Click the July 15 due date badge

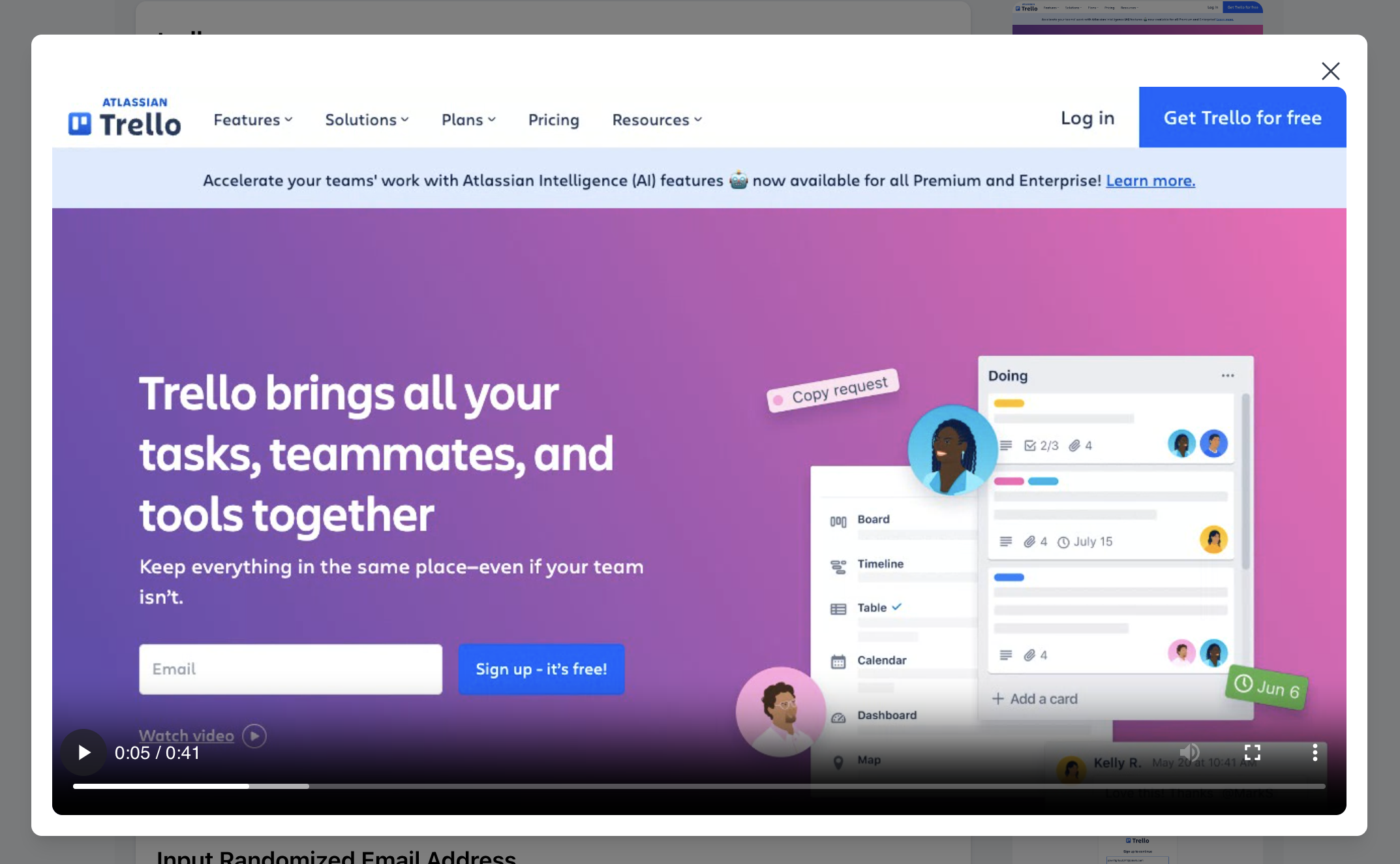pyautogui.click(x=1084, y=542)
